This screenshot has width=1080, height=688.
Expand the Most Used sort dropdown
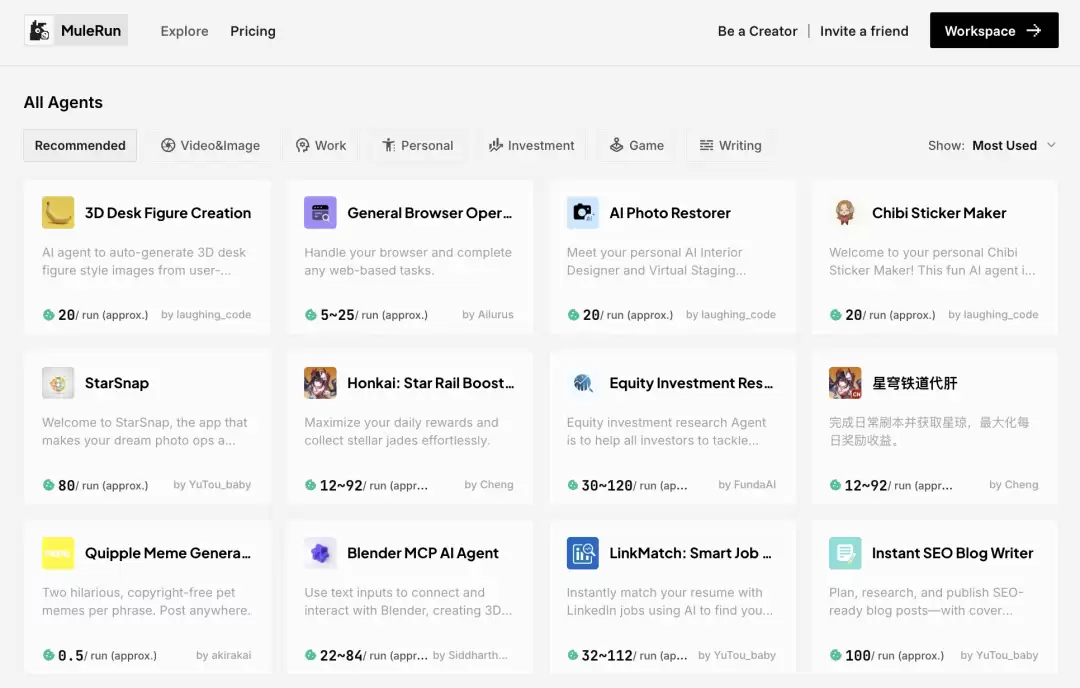[1004, 145]
